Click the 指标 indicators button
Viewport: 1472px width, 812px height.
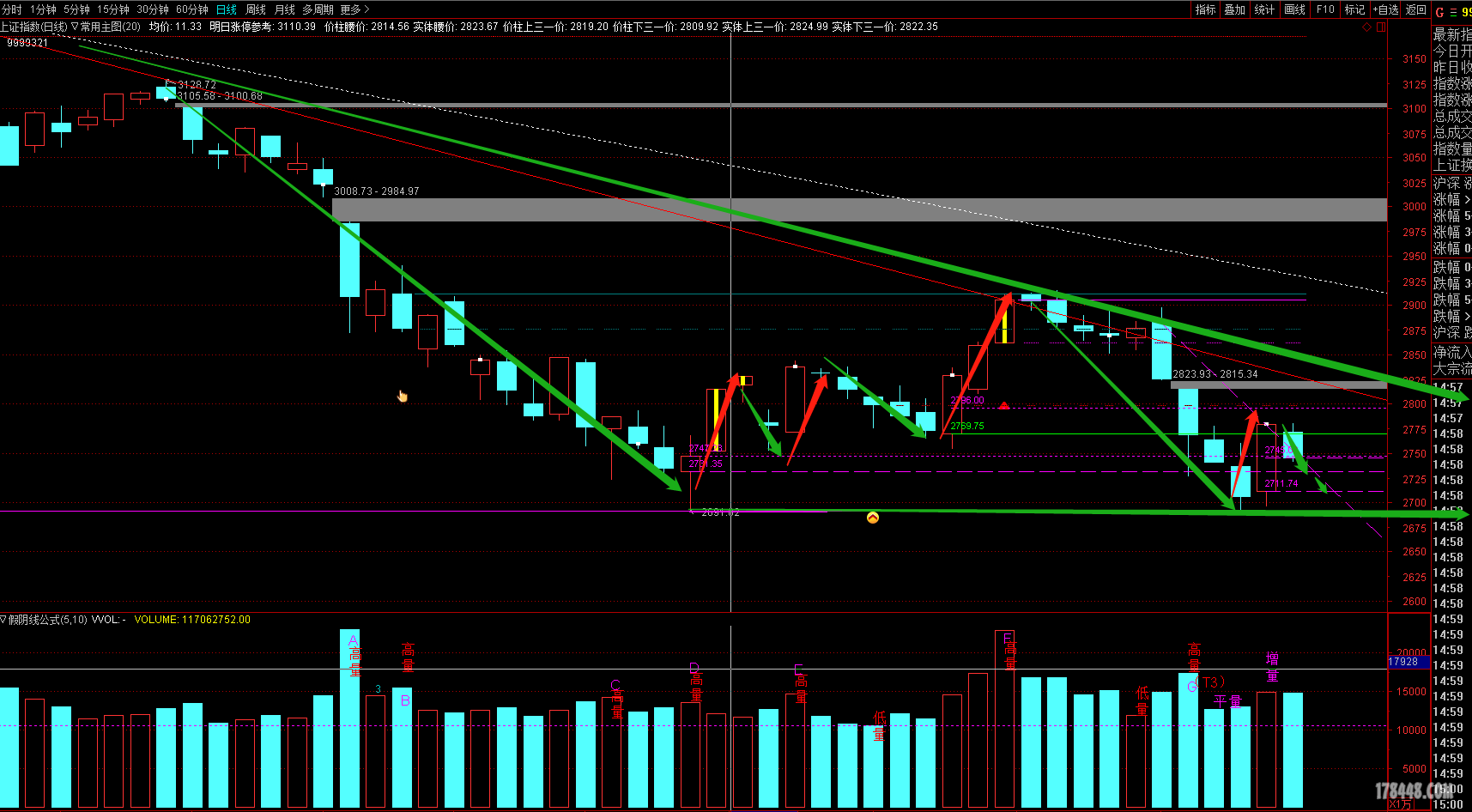pos(1206,9)
